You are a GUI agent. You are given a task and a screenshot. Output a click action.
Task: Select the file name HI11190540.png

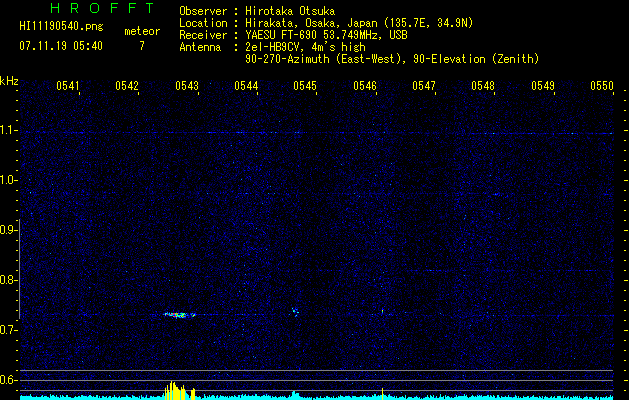click(61, 26)
